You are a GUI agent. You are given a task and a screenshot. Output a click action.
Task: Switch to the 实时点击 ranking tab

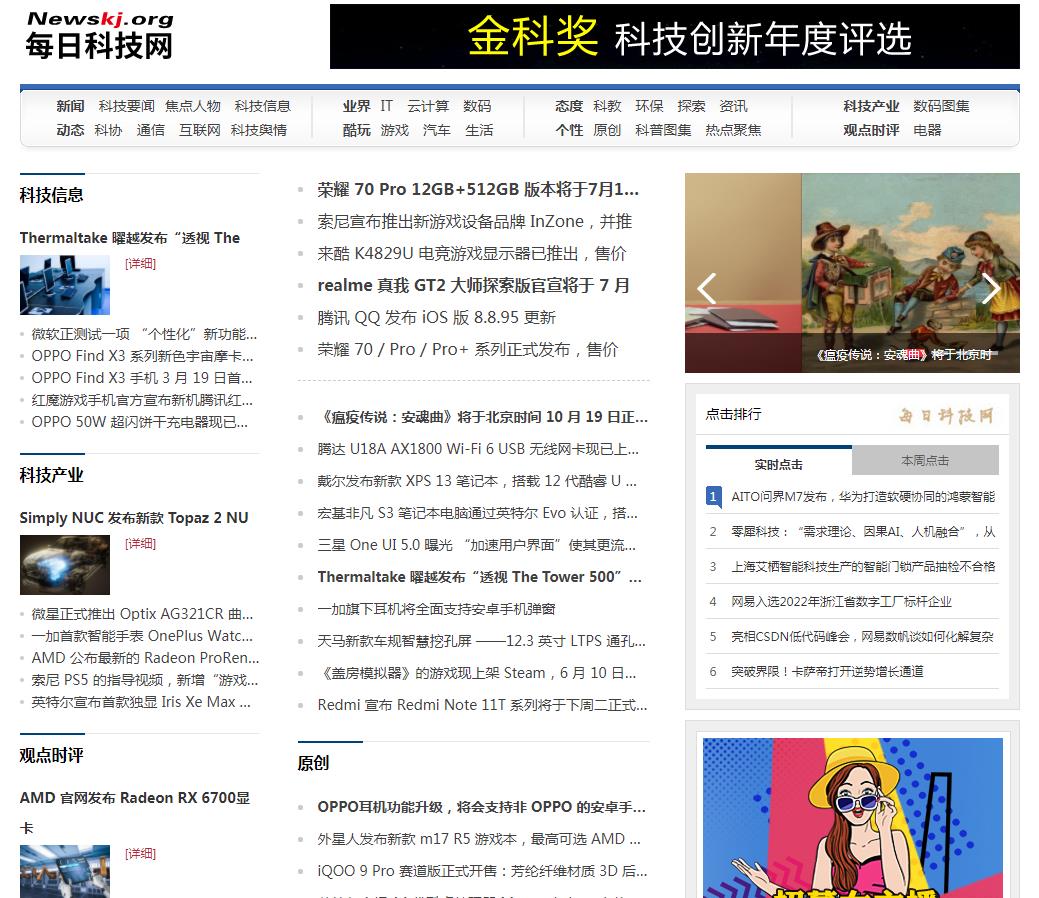click(779, 465)
